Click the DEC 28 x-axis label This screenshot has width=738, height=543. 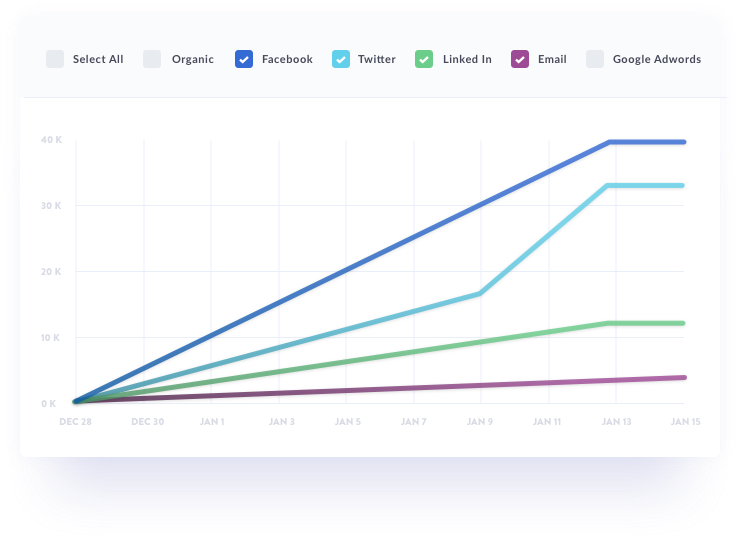click(x=76, y=422)
